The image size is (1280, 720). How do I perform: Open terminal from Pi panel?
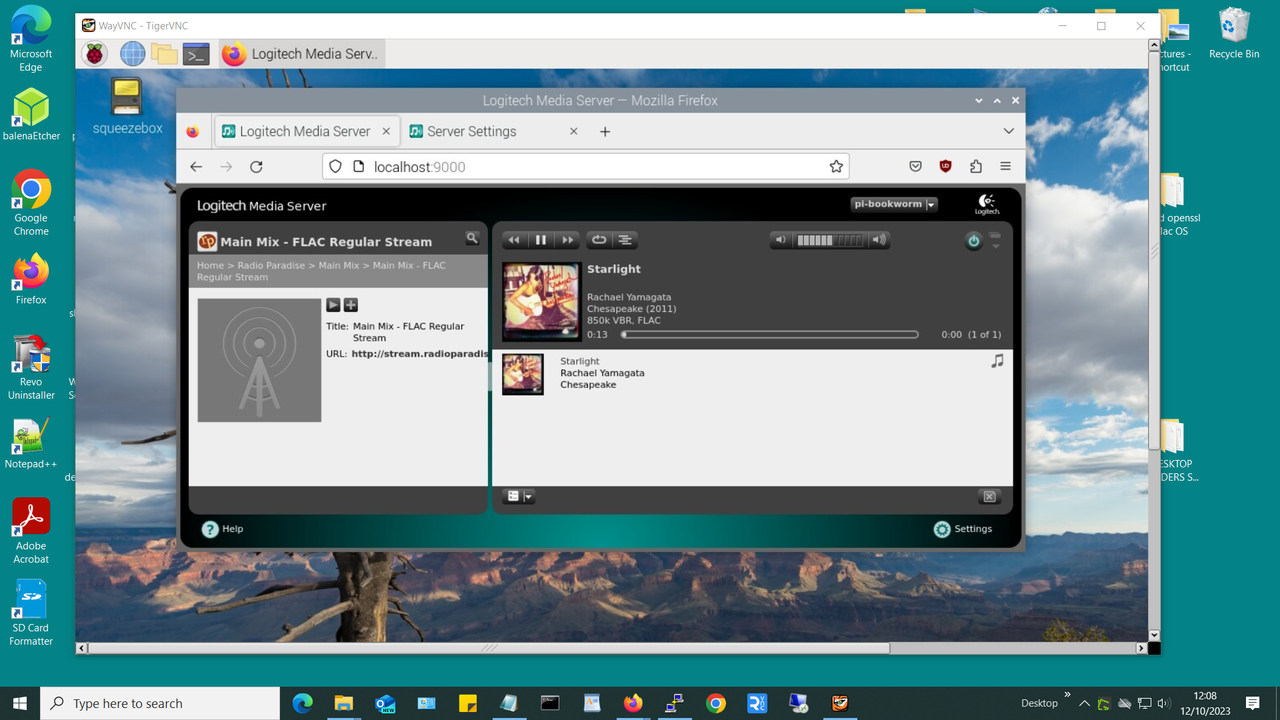[x=196, y=54]
